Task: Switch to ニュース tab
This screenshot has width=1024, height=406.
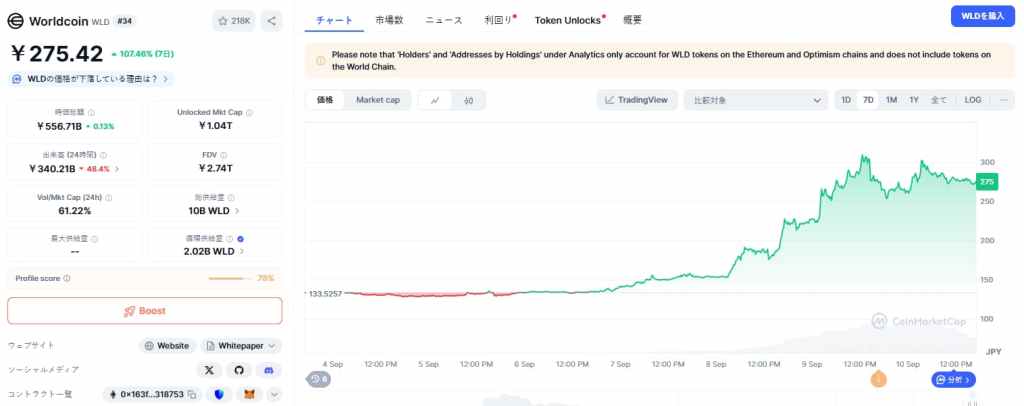Action: [x=444, y=20]
